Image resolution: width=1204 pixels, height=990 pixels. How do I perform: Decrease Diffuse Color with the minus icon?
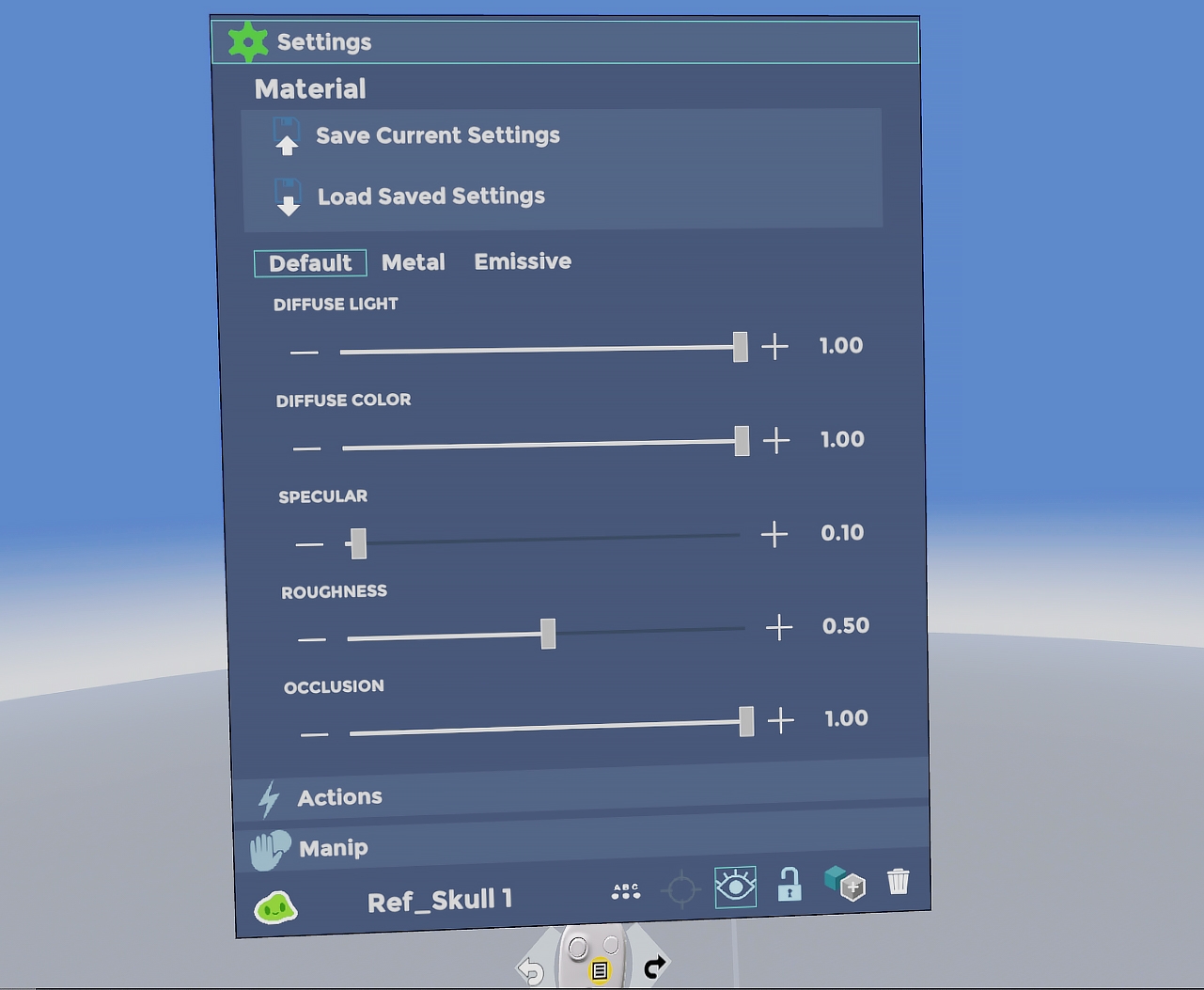click(306, 448)
